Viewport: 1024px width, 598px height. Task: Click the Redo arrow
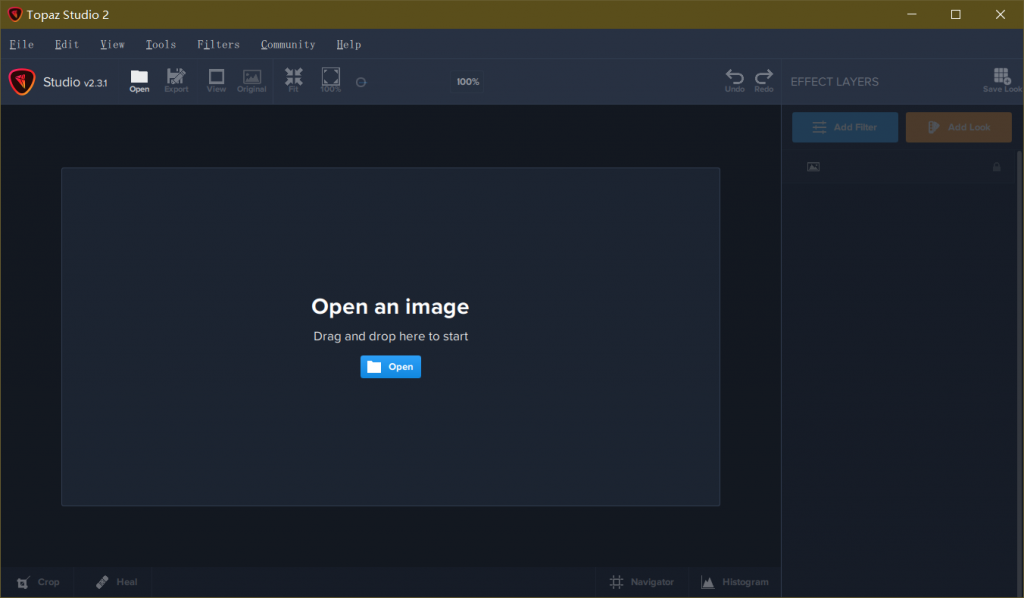pos(764,77)
